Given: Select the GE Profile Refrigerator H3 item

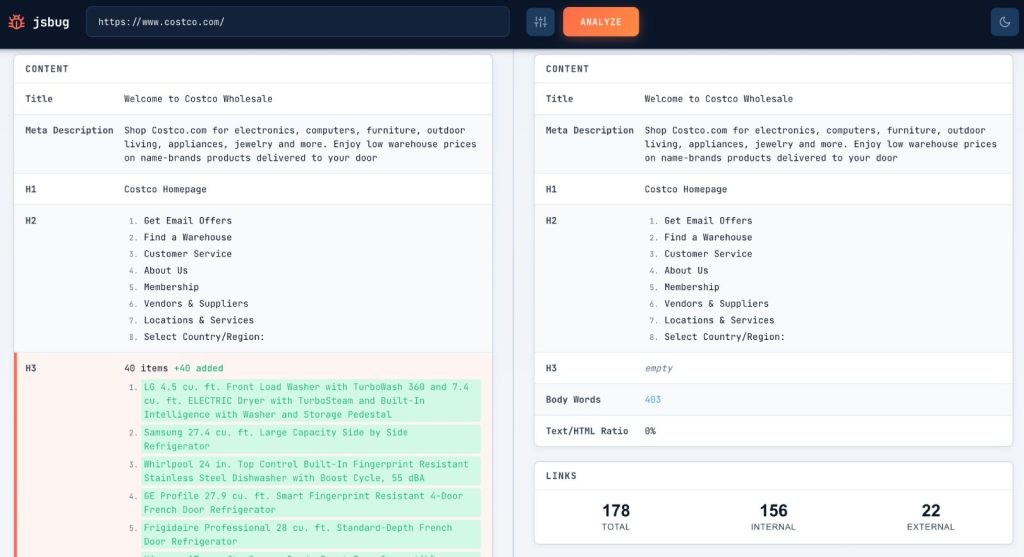Looking at the screenshot, I should pos(311,503).
